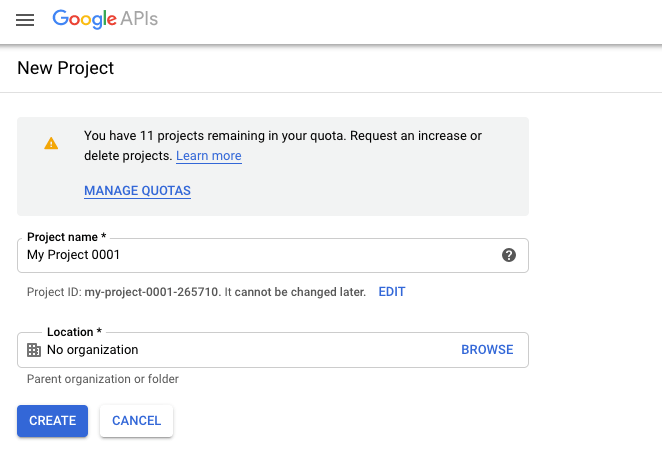Open the hamburger navigation menu
This screenshot has height=457, width=662.
pos(25,20)
